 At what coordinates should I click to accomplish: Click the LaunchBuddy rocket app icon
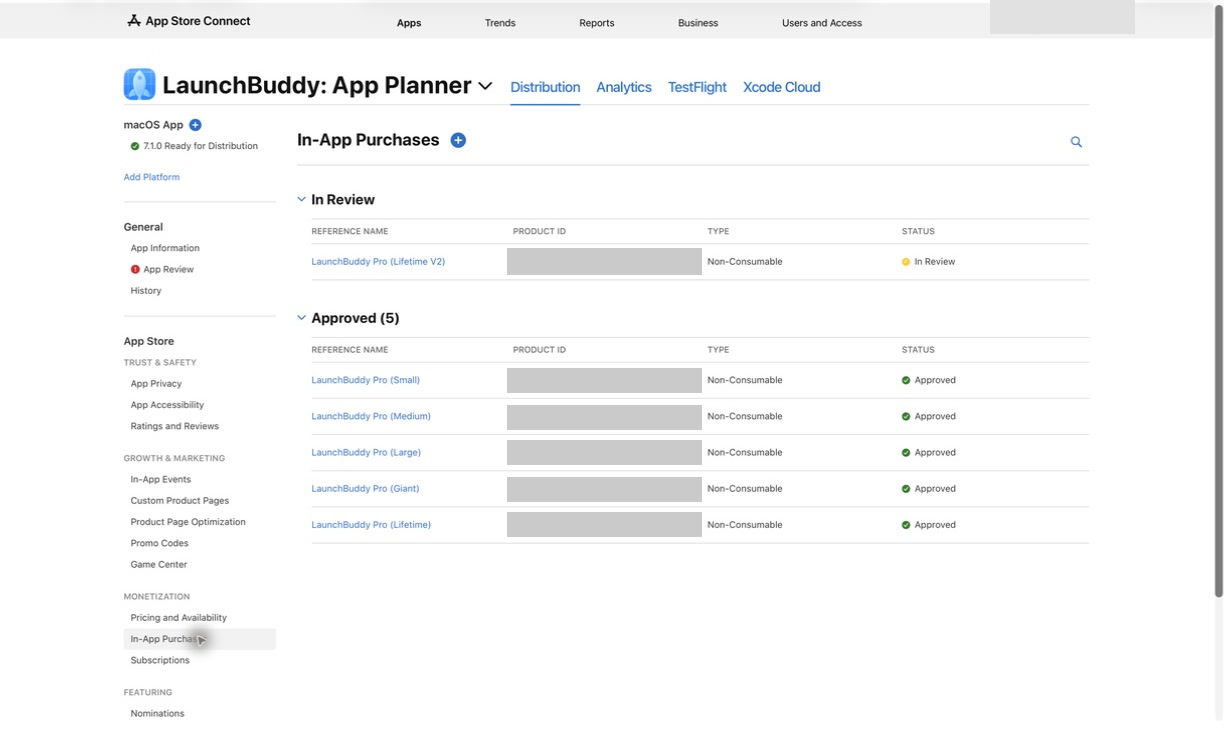pyautogui.click(x=139, y=84)
